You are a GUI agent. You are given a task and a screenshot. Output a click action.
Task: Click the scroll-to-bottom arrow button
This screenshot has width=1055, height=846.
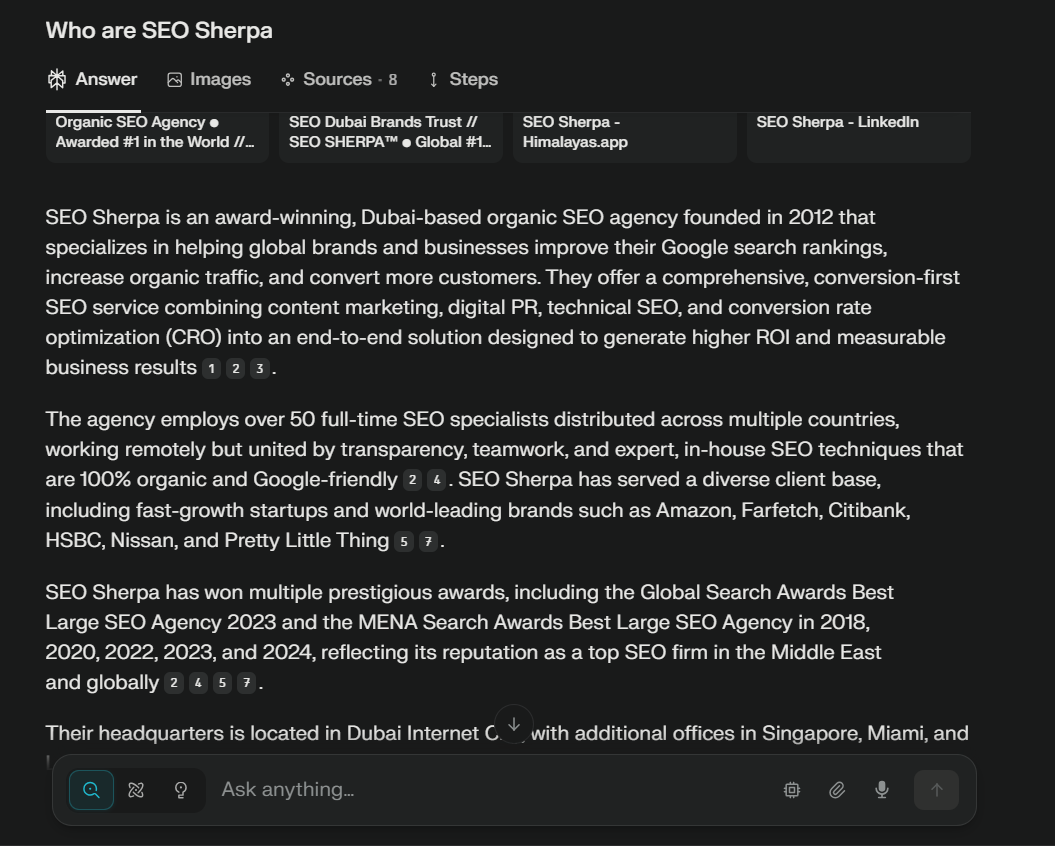pyautogui.click(x=514, y=724)
